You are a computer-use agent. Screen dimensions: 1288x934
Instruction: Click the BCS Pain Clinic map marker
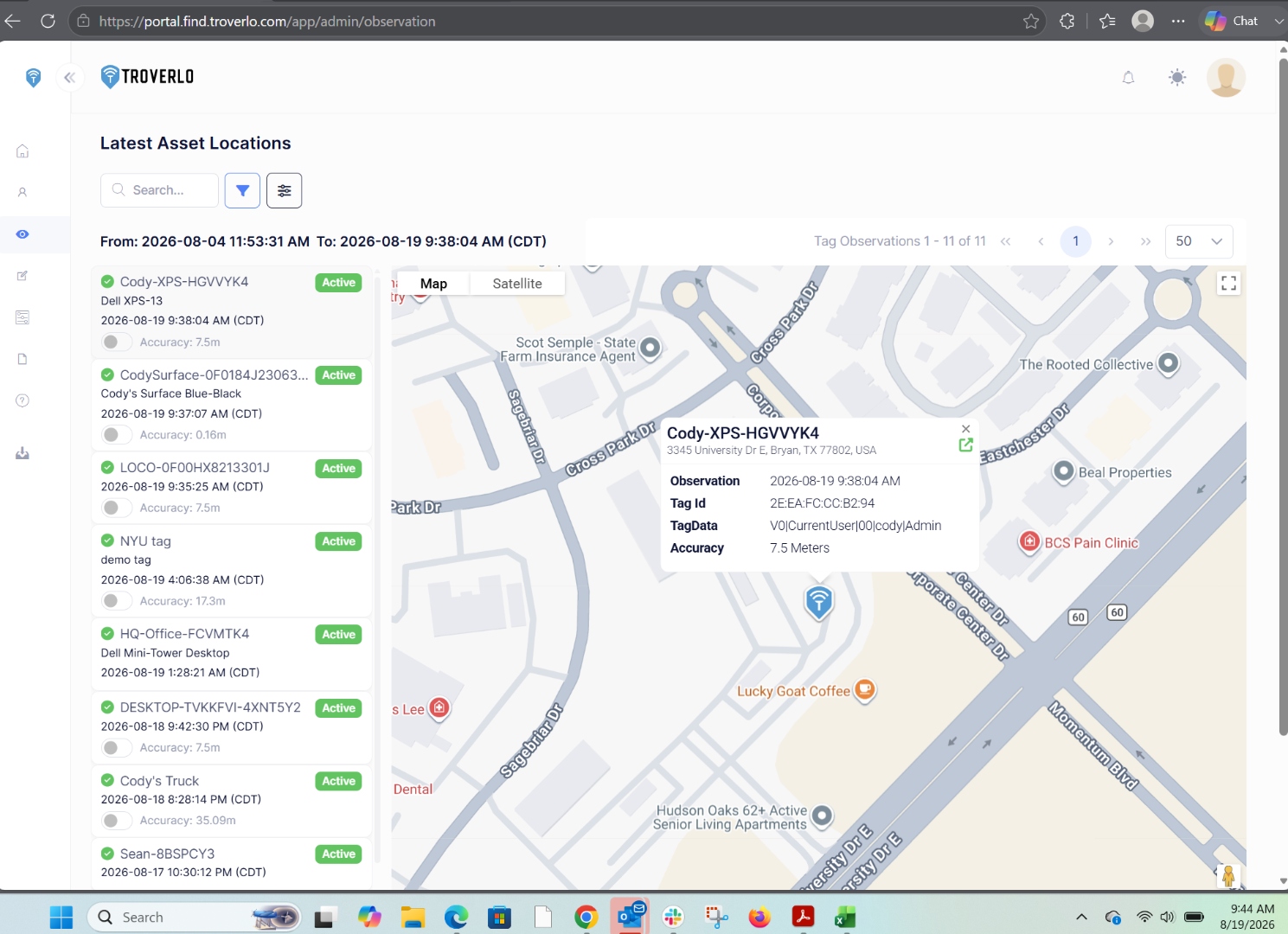[x=1029, y=542]
